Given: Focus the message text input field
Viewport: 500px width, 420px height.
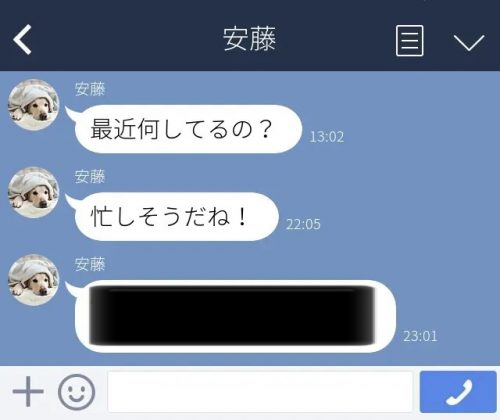Looking at the screenshot, I should pyautogui.click(x=260, y=392).
